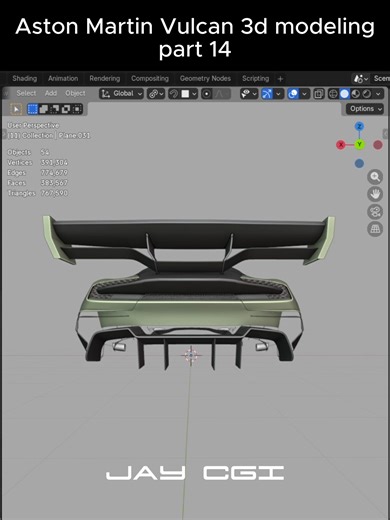Switch perspective/orthographic grid icon
Screen dimensions: 390x520
click(375, 229)
